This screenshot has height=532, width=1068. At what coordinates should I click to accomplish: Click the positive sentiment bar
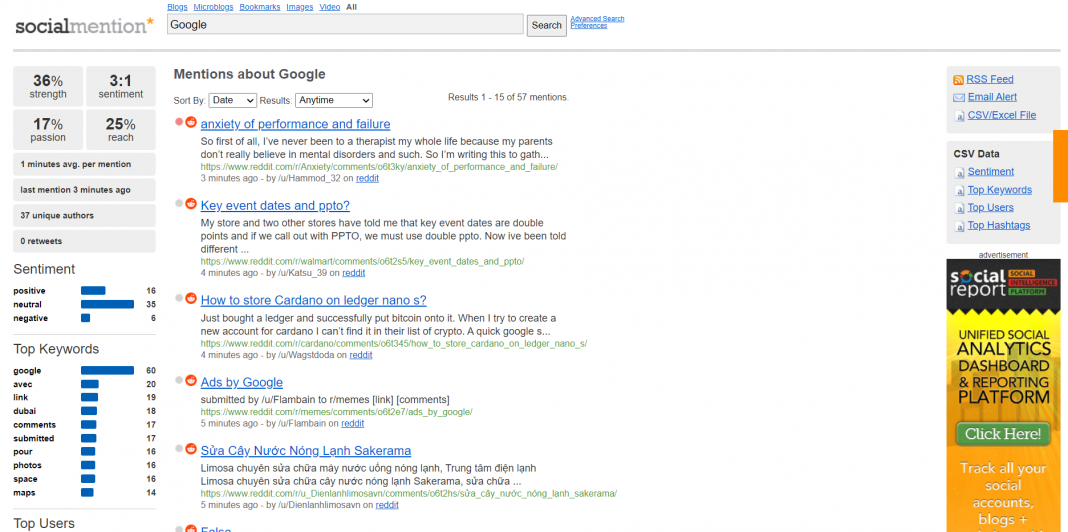pos(93,291)
